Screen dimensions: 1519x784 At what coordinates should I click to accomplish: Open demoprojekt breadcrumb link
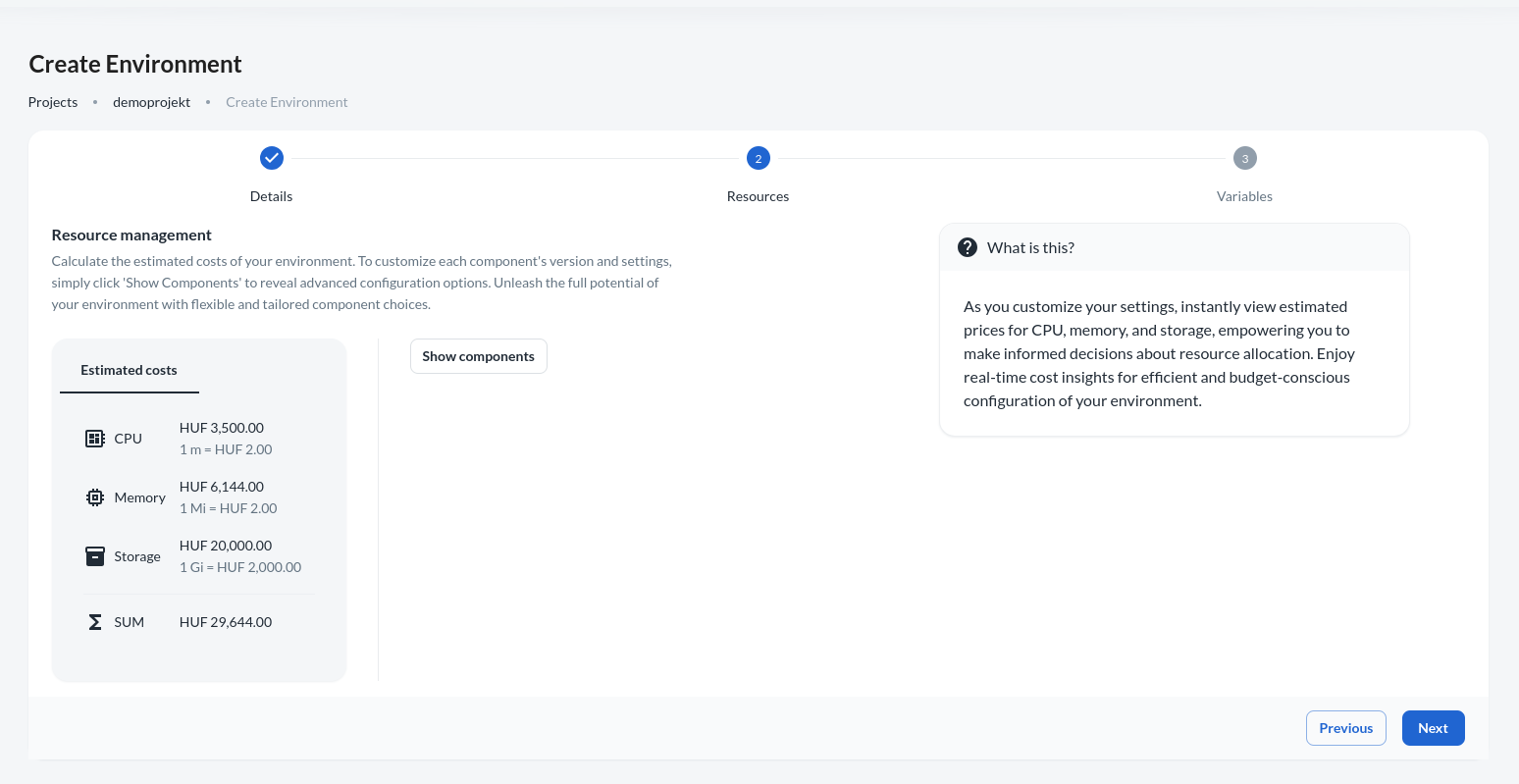pyautogui.click(x=151, y=102)
